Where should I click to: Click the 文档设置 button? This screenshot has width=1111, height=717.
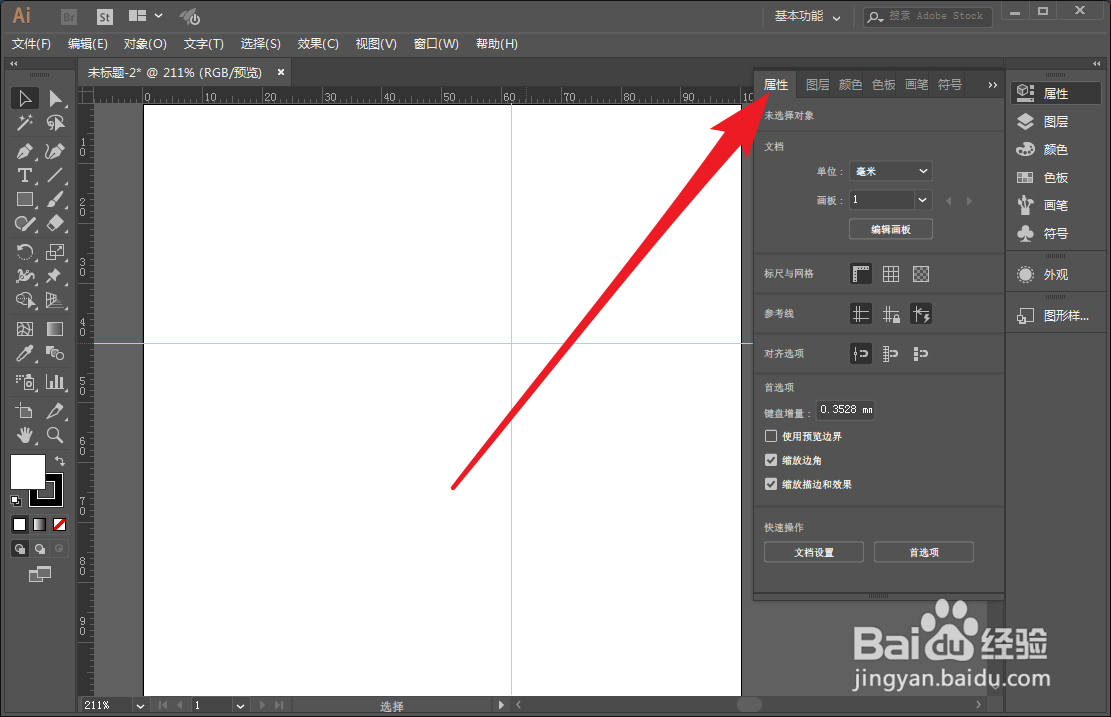click(814, 552)
